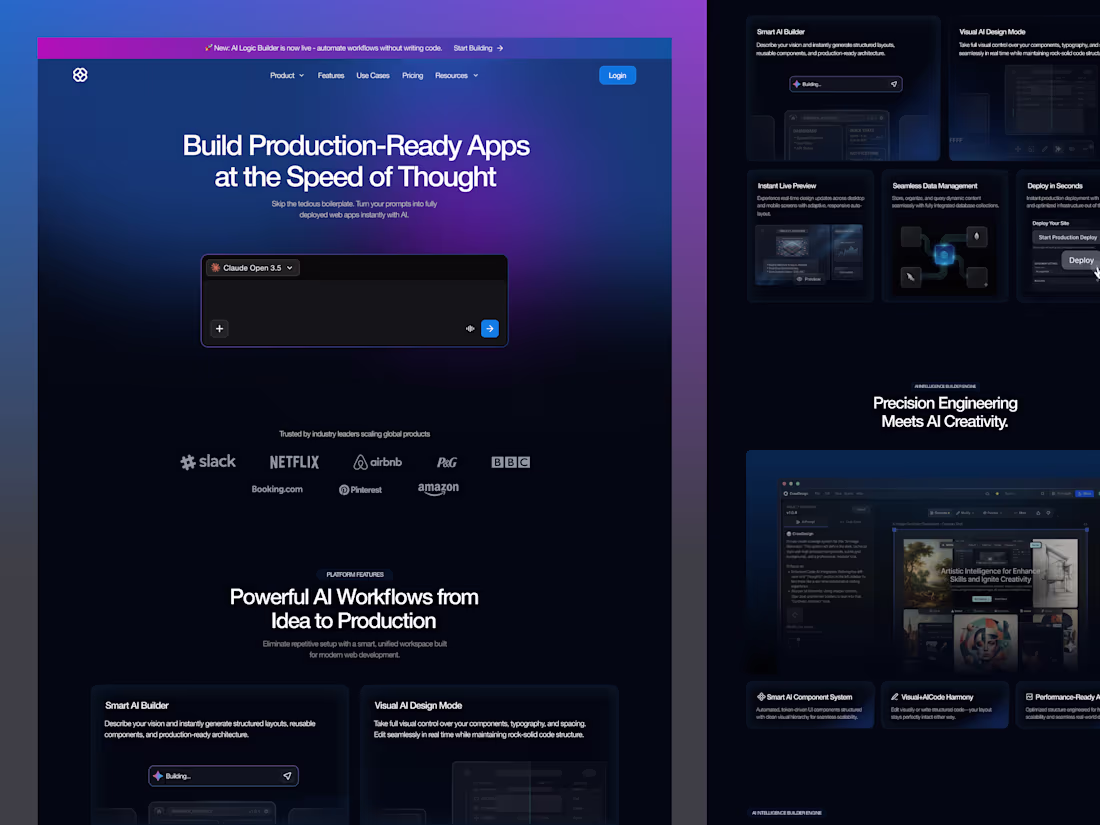This screenshot has width=1100, height=825.
Task: Click the Preview eye icon in Live Preview card
Action: (799, 279)
